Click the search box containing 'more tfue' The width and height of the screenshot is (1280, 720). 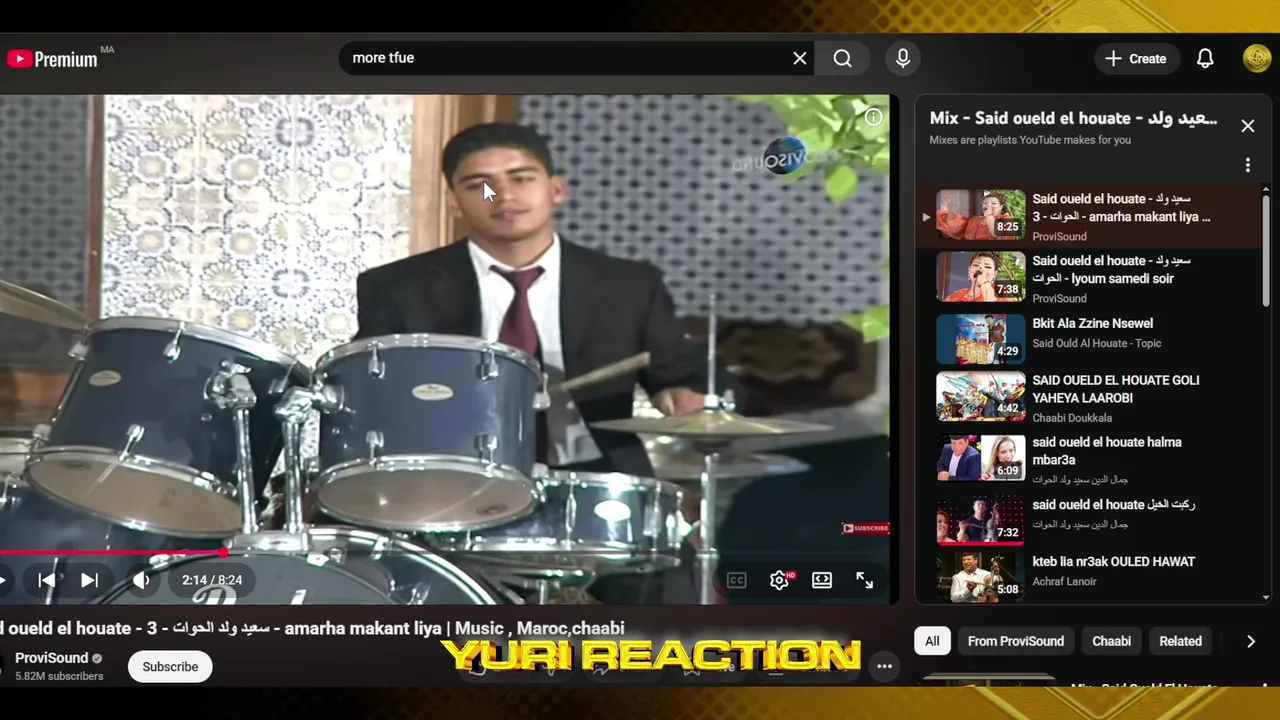pos(575,58)
